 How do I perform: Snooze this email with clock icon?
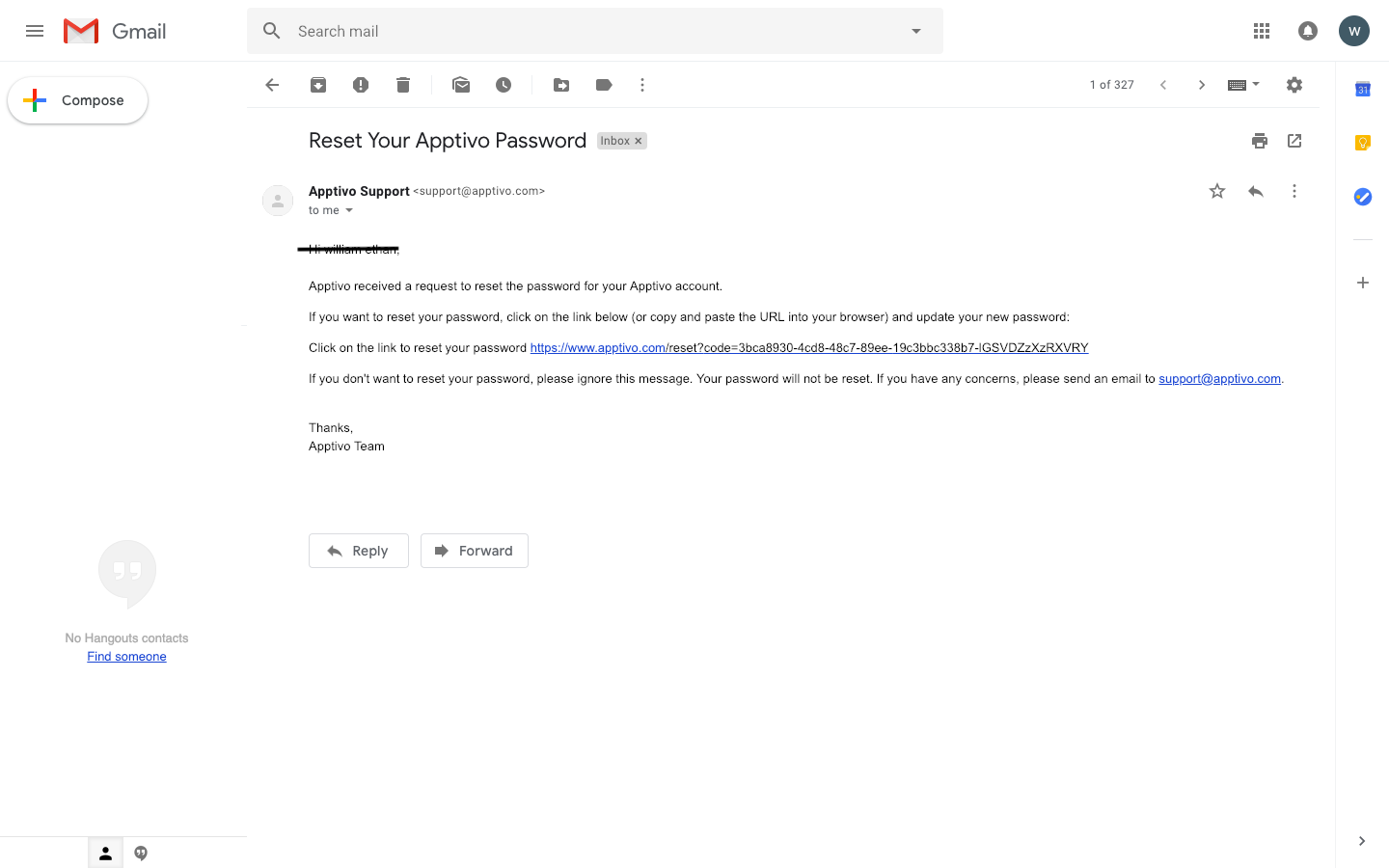click(504, 85)
